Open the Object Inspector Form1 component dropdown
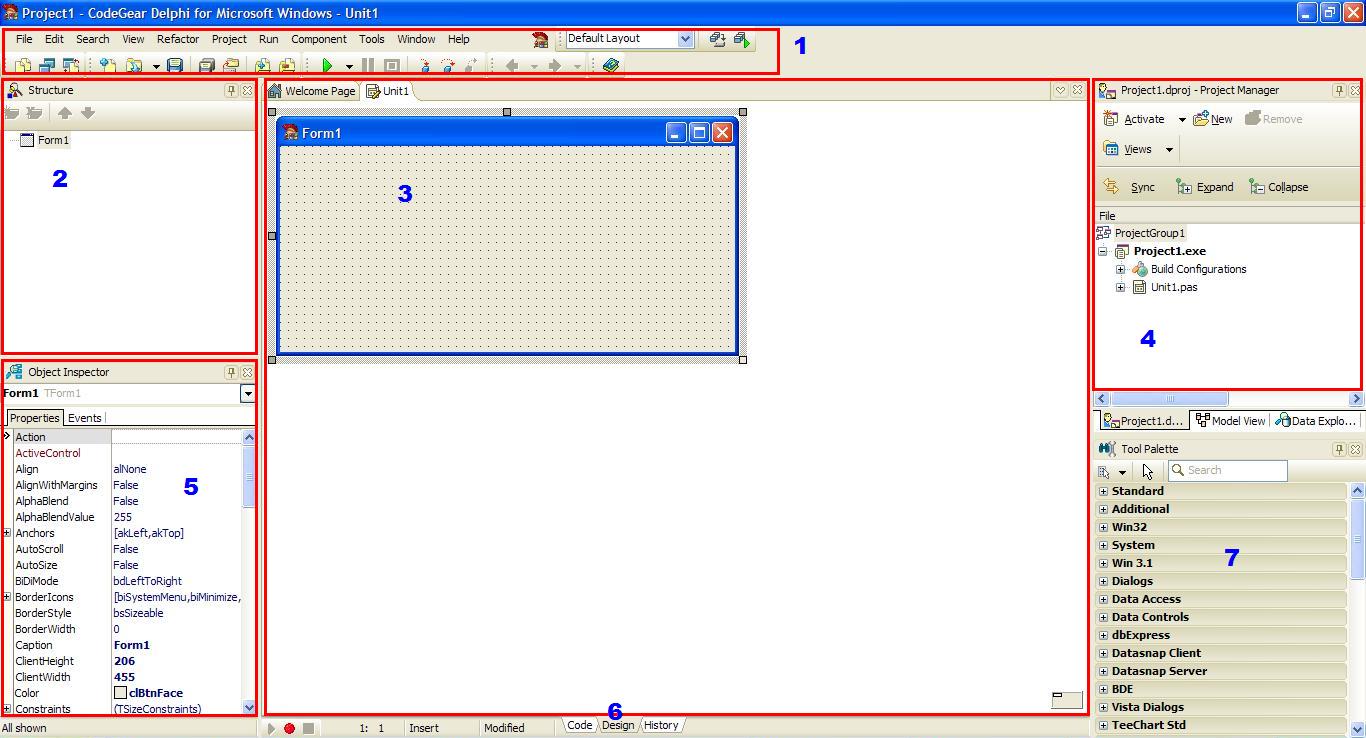This screenshot has height=738, width=1366. [248, 394]
